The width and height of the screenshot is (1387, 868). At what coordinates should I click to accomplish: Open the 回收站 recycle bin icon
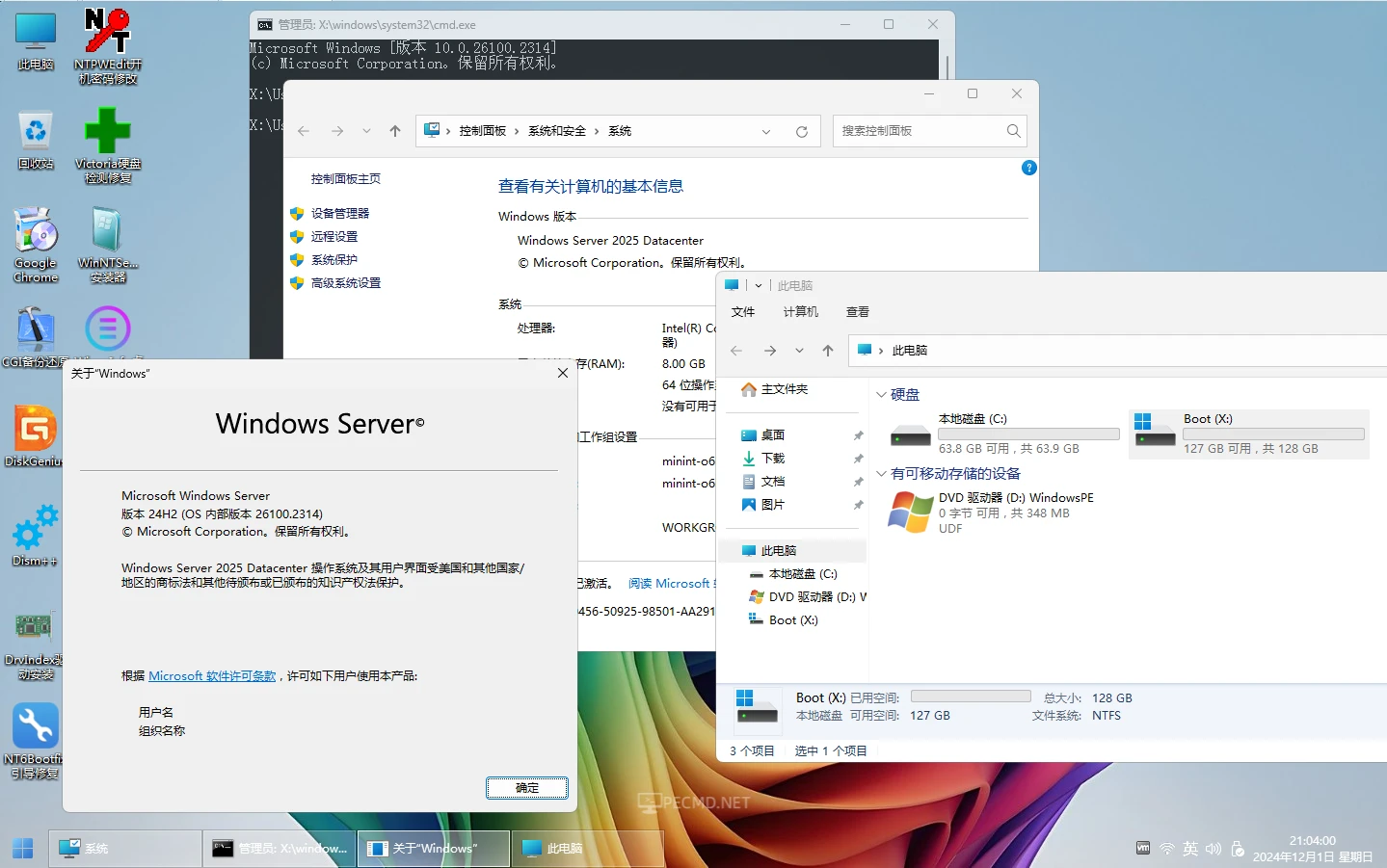[36, 141]
